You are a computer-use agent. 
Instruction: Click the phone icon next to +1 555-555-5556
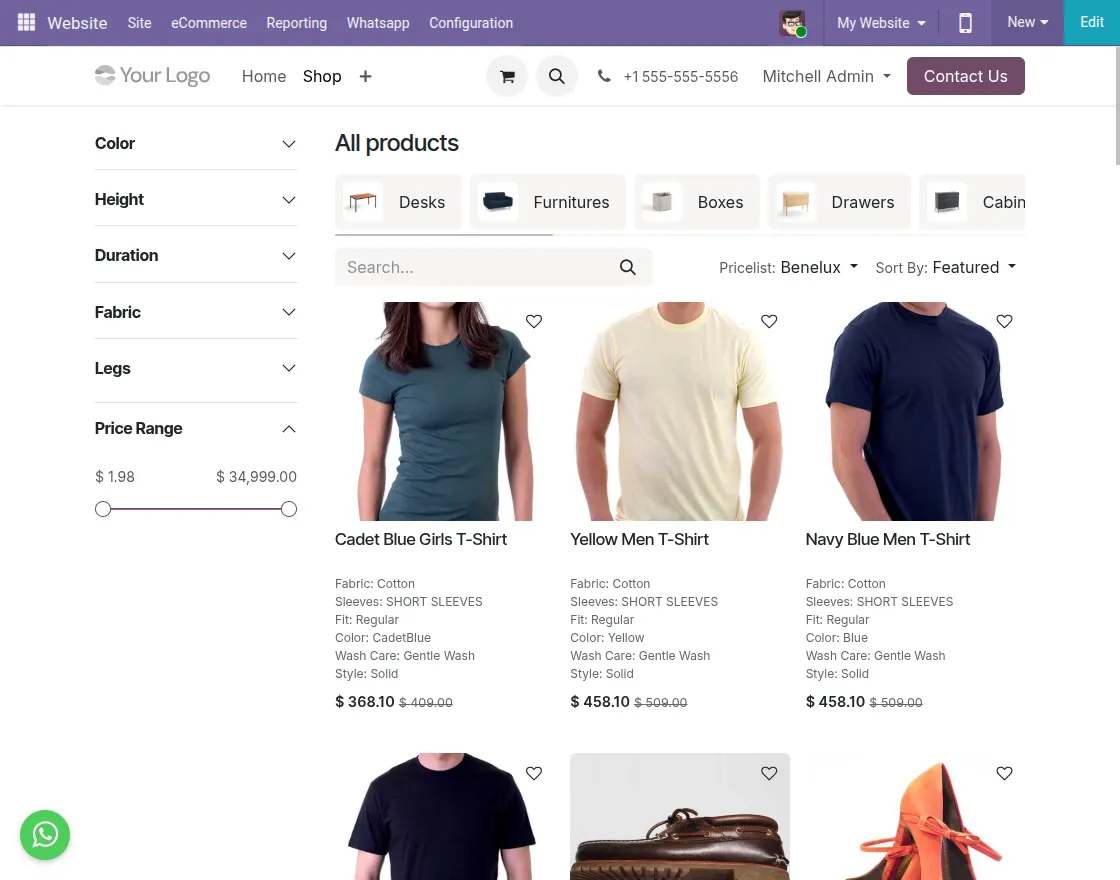click(604, 76)
